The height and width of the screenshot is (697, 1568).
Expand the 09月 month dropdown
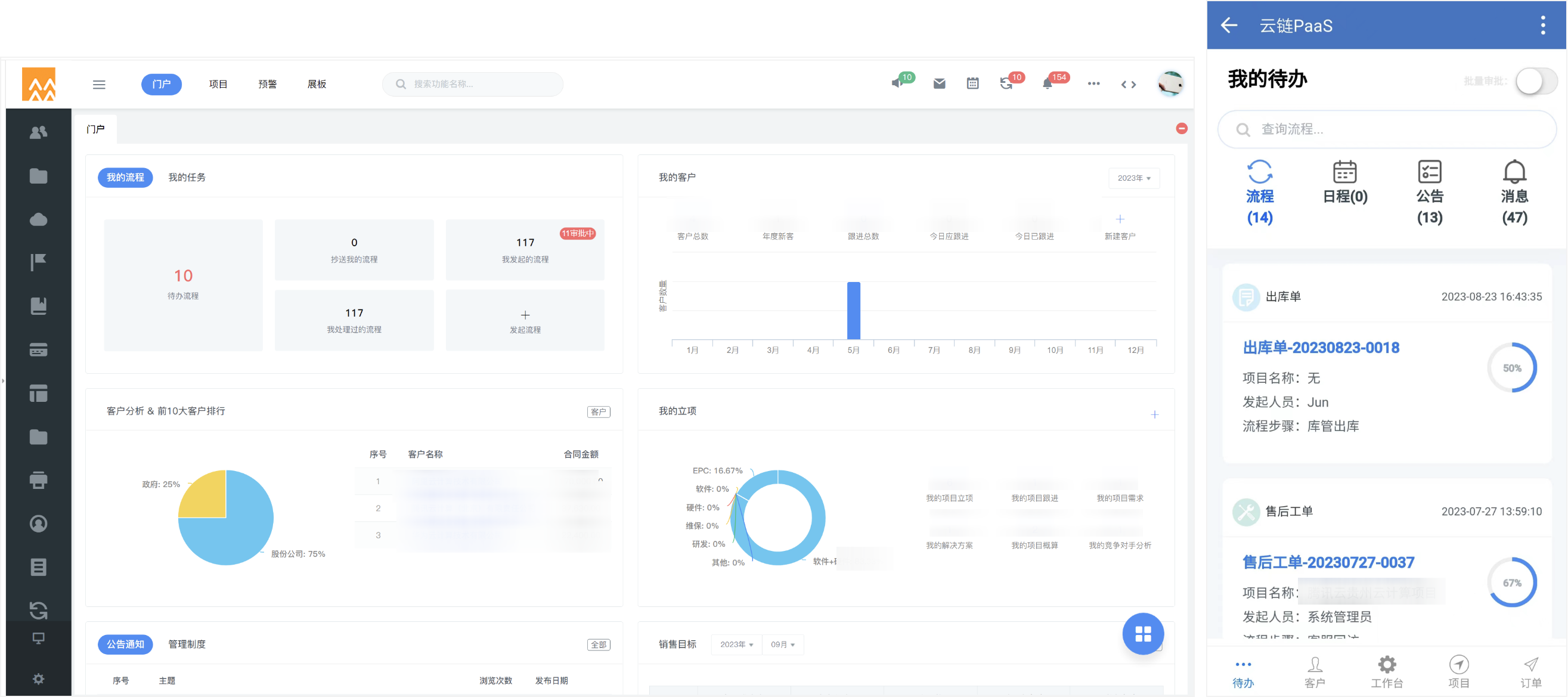(x=782, y=645)
